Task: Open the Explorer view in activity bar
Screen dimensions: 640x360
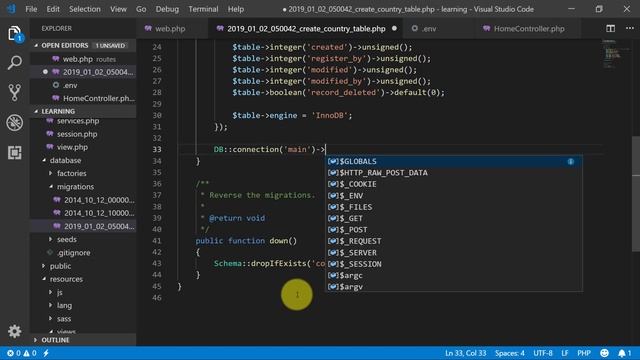Action: [15, 33]
